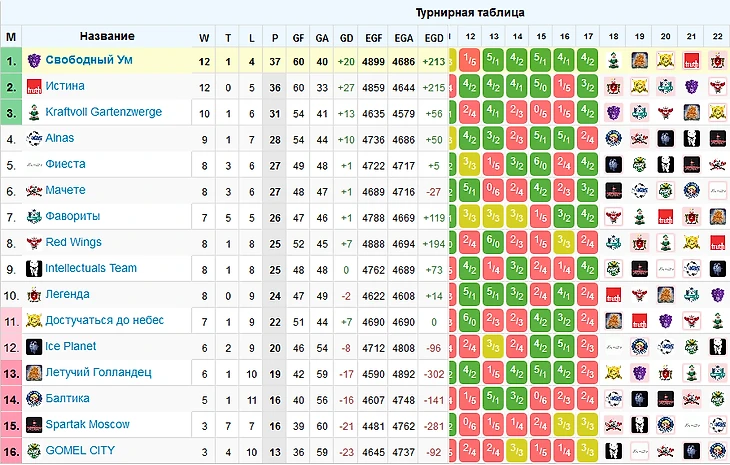Click the Red Wings team logo
This screenshot has width=730, height=465.
(x=33, y=242)
